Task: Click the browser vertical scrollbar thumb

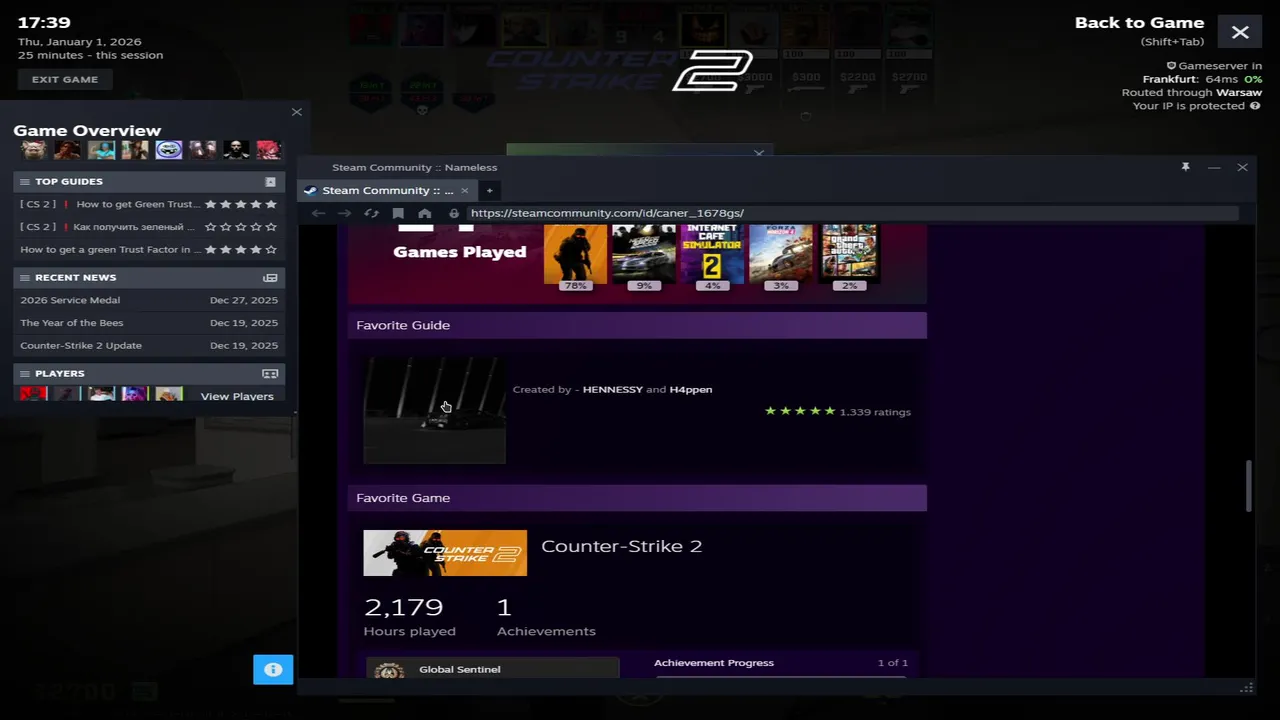Action: [x=1247, y=486]
